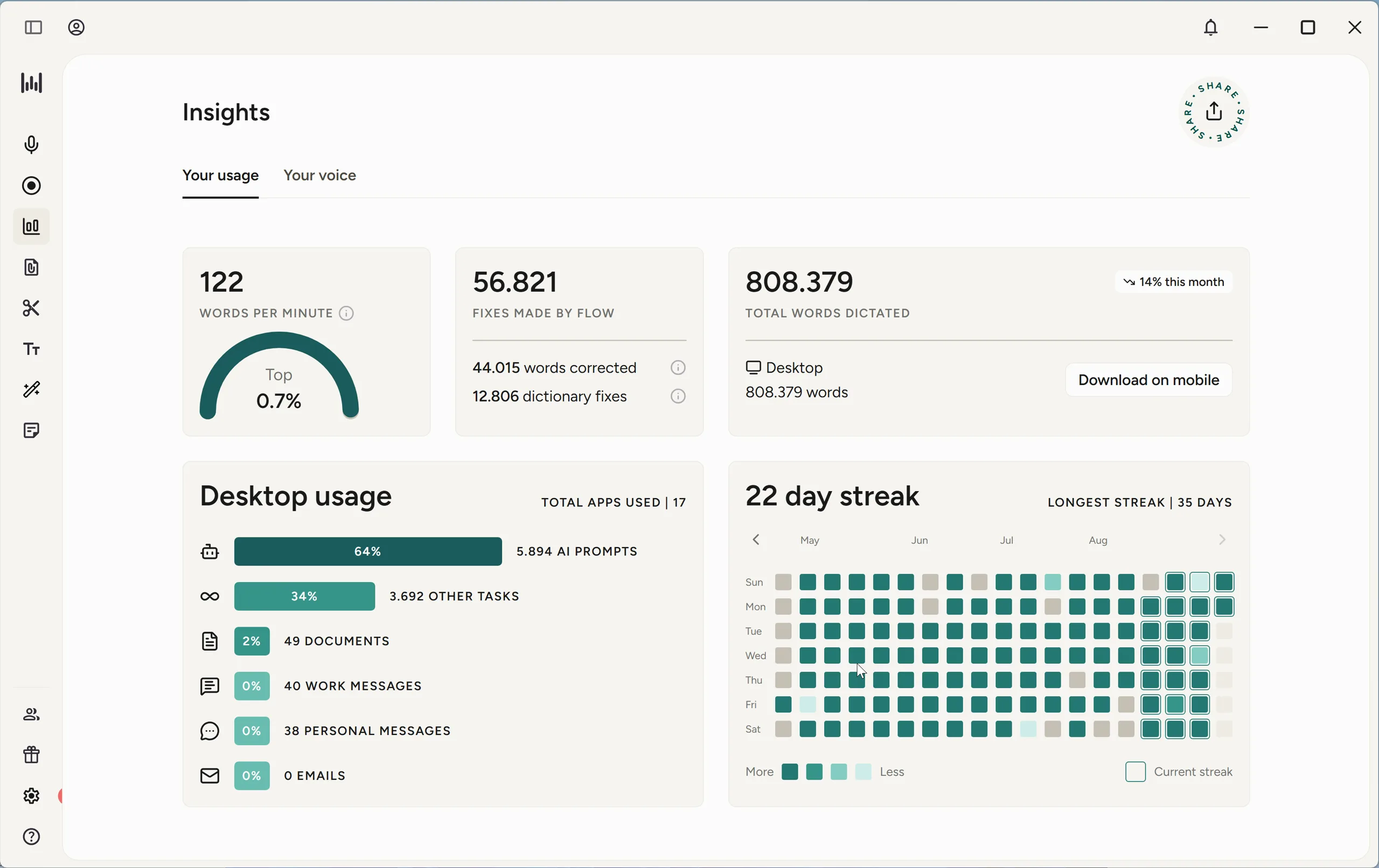Click the "0 EMAILS" label
Viewport: 1379px width, 868px height.
(315, 776)
